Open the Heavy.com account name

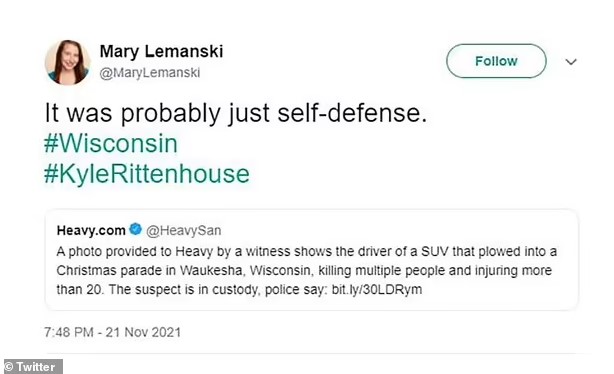[x=91, y=230]
